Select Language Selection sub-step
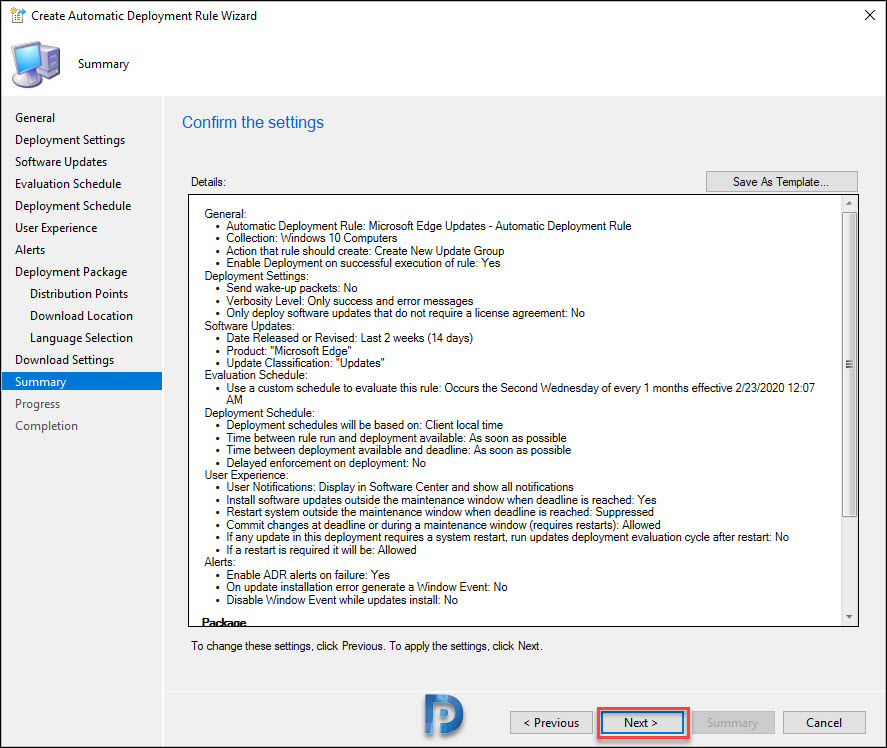Image resolution: width=887 pixels, height=748 pixels. click(81, 338)
